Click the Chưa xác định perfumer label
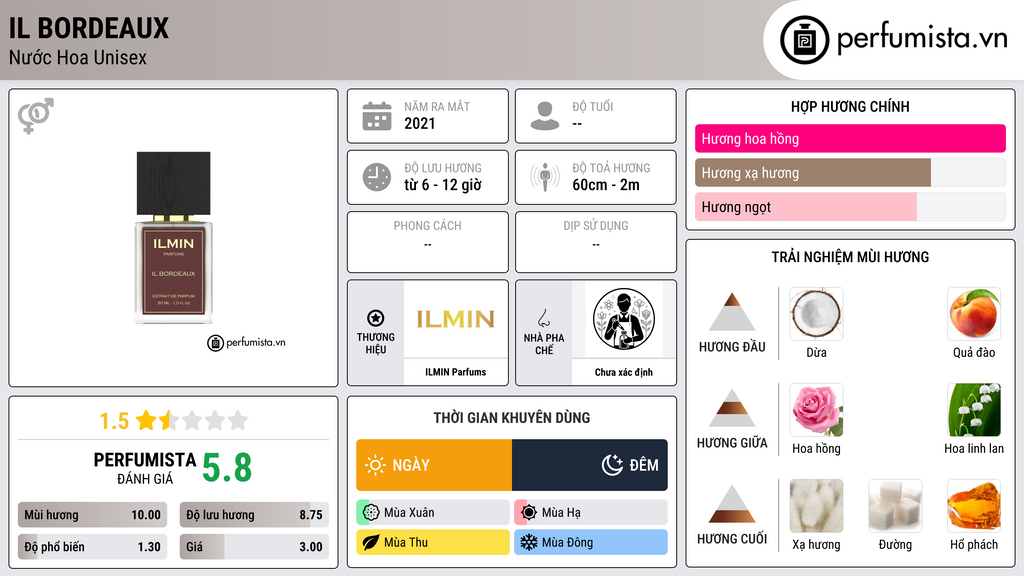 (x=624, y=372)
